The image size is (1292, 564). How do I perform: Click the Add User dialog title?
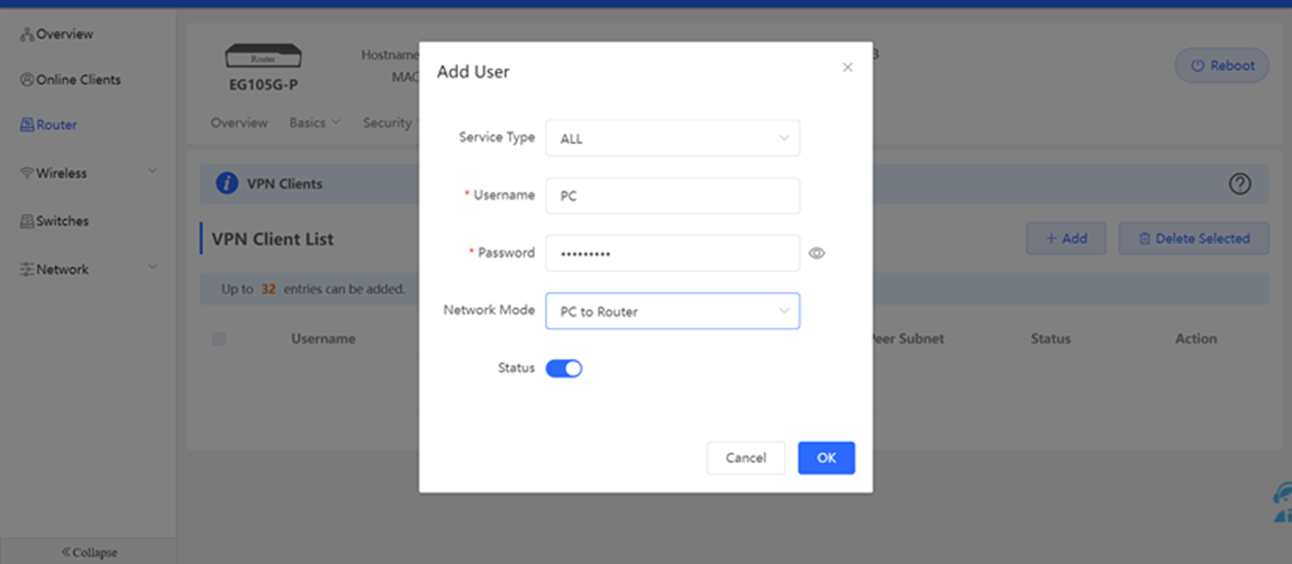pyautogui.click(x=473, y=72)
